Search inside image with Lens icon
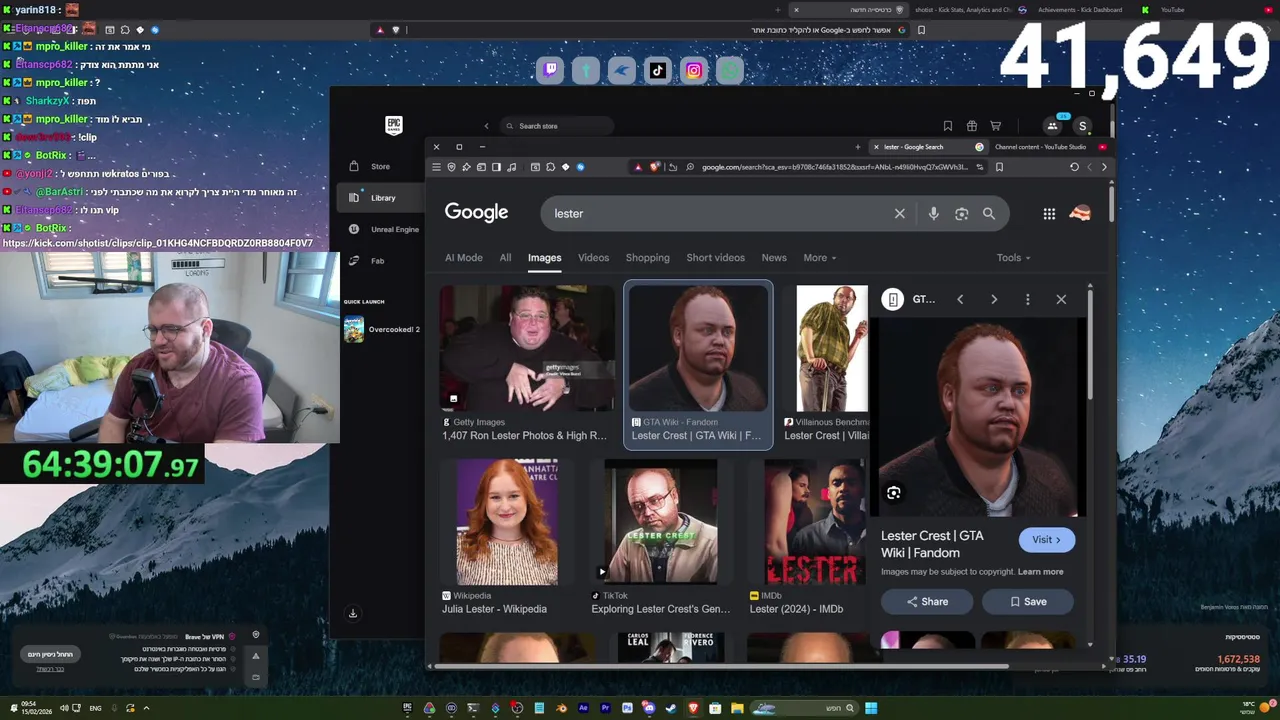 (894, 493)
